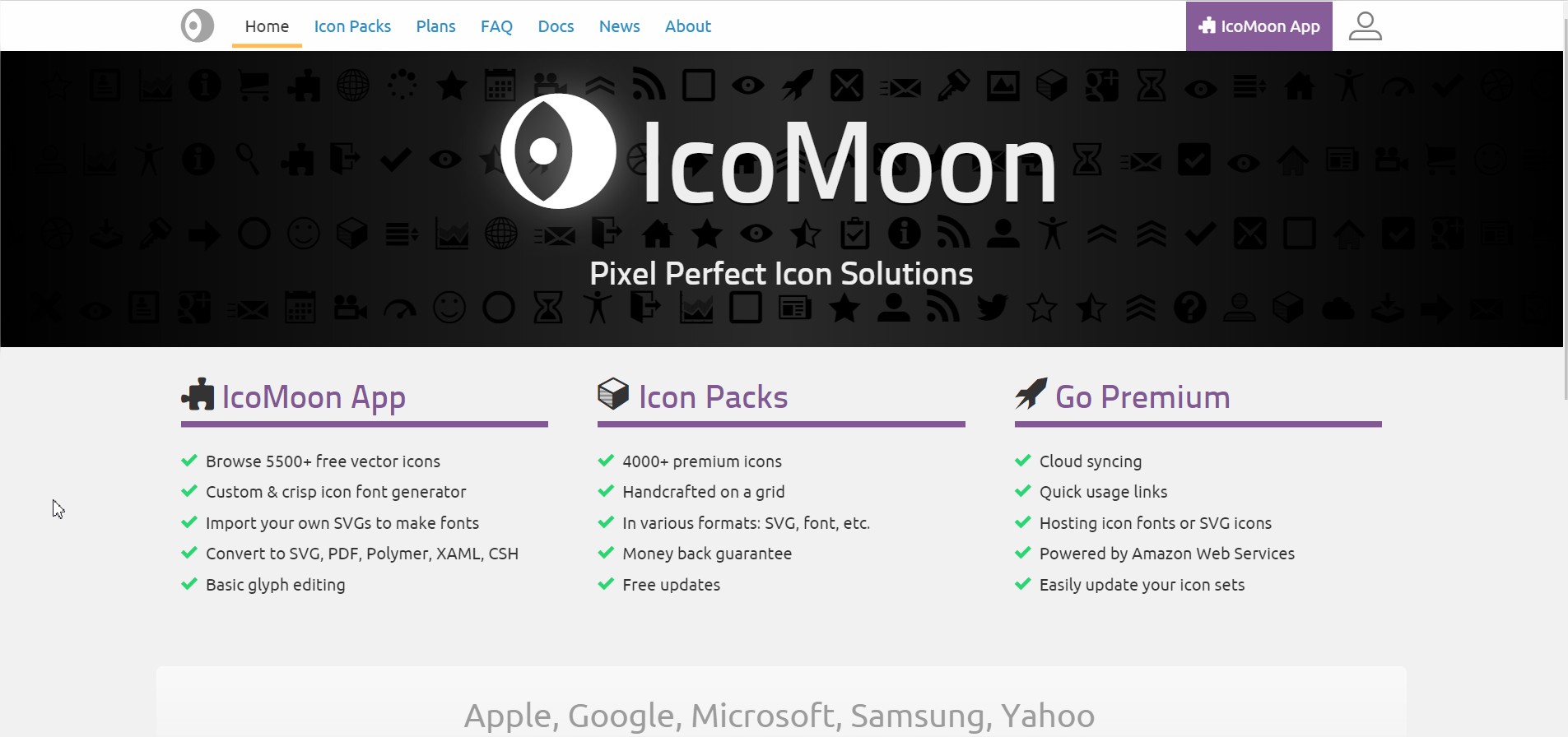This screenshot has width=1568, height=737.
Task: Click the Icon Packs section heading
Action: [x=713, y=397]
